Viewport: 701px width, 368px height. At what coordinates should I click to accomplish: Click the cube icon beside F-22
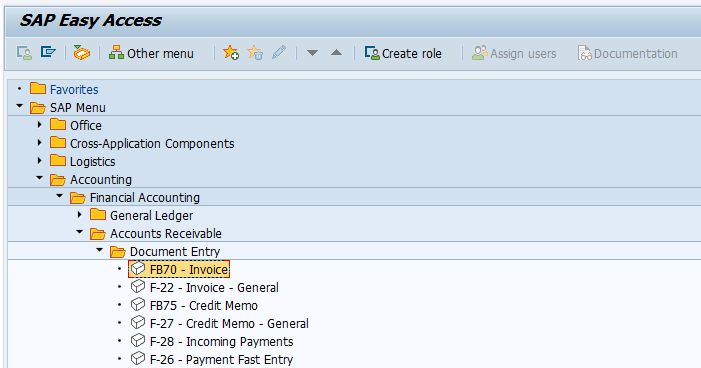[138, 286]
